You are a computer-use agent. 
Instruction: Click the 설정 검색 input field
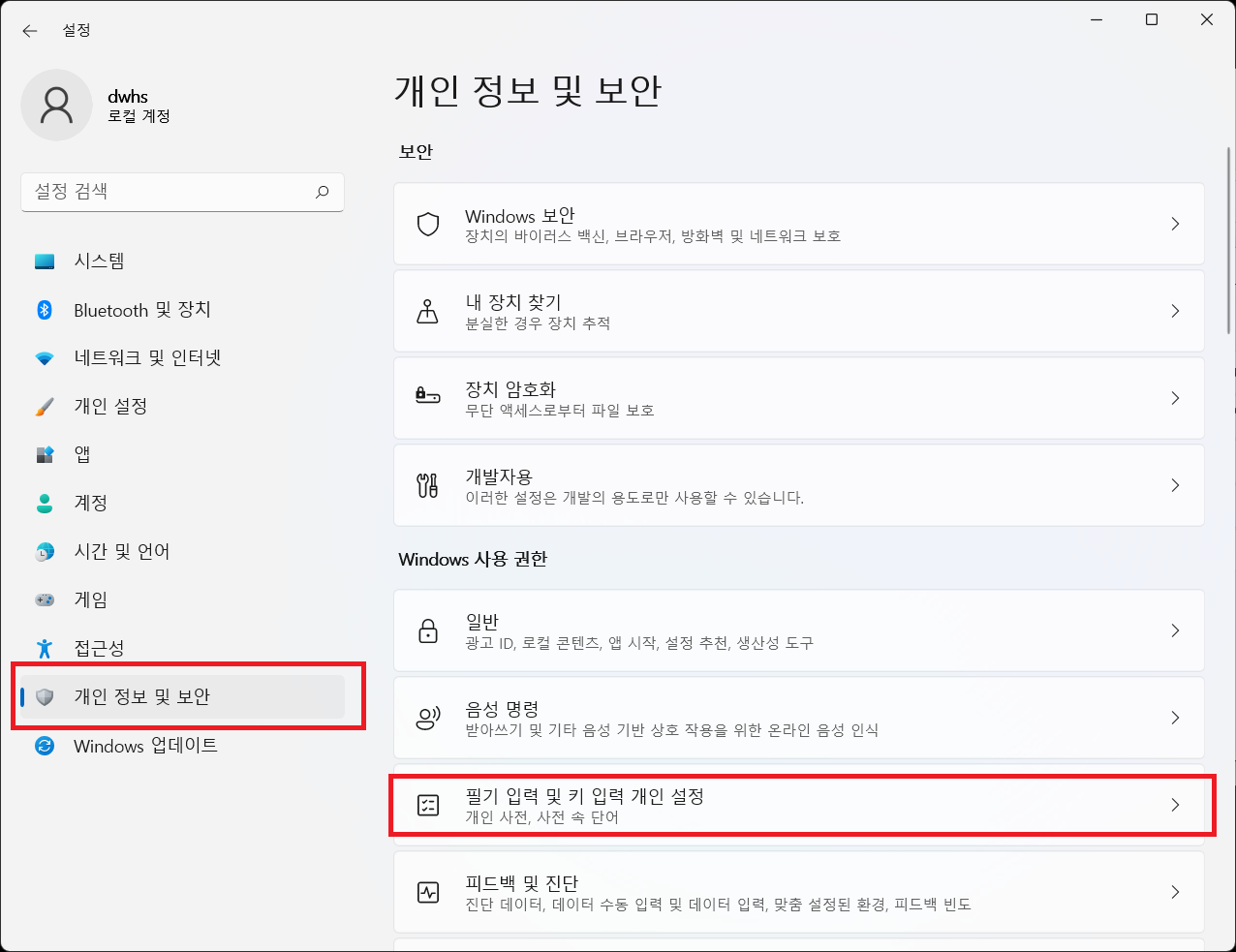pyautogui.click(x=182, y=192)
